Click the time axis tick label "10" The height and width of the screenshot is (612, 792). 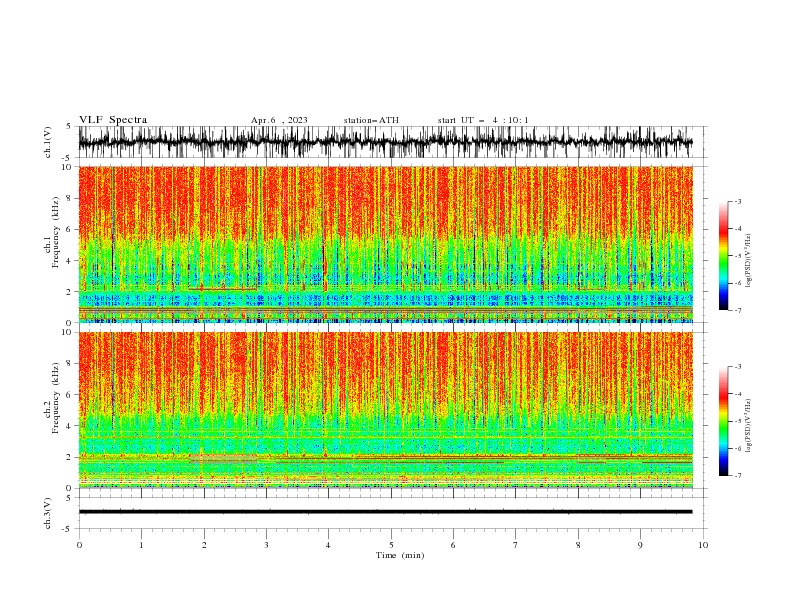(703, 545)
